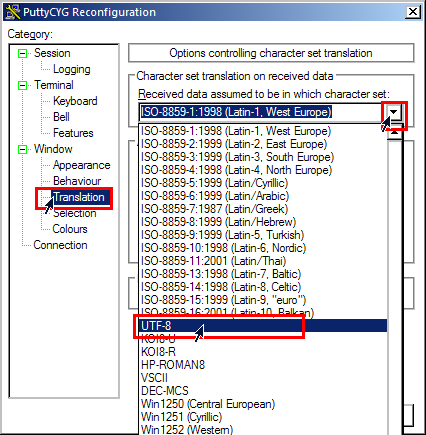Select Session category

pos(52,53)
